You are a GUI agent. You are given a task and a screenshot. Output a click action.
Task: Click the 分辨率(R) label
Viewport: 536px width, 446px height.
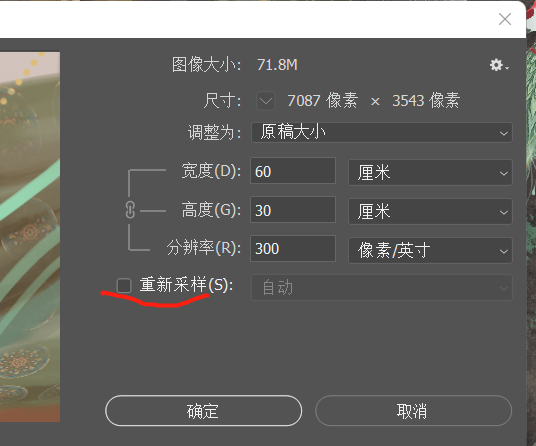204,248
